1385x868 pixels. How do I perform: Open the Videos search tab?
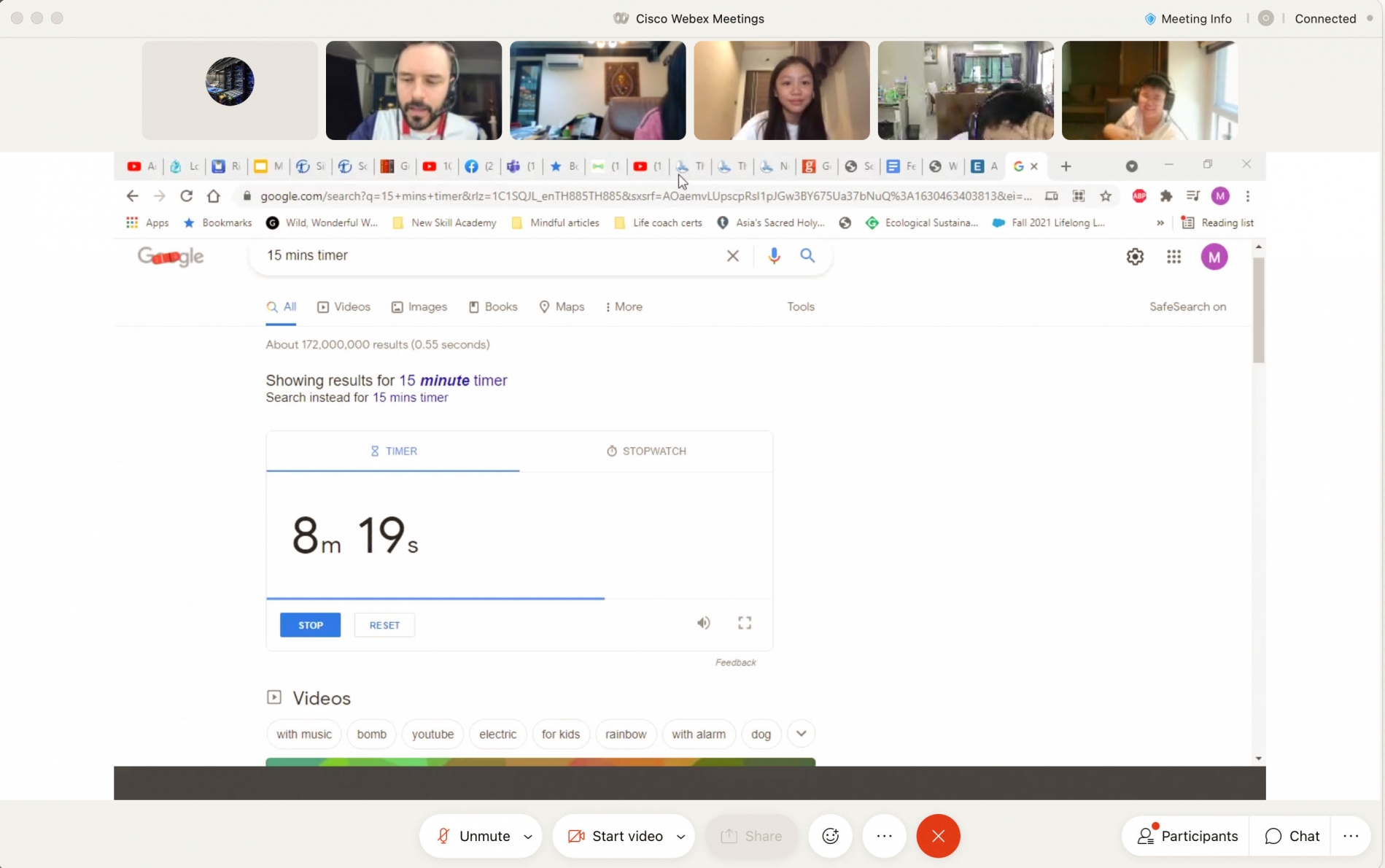(x=344, y=307)
